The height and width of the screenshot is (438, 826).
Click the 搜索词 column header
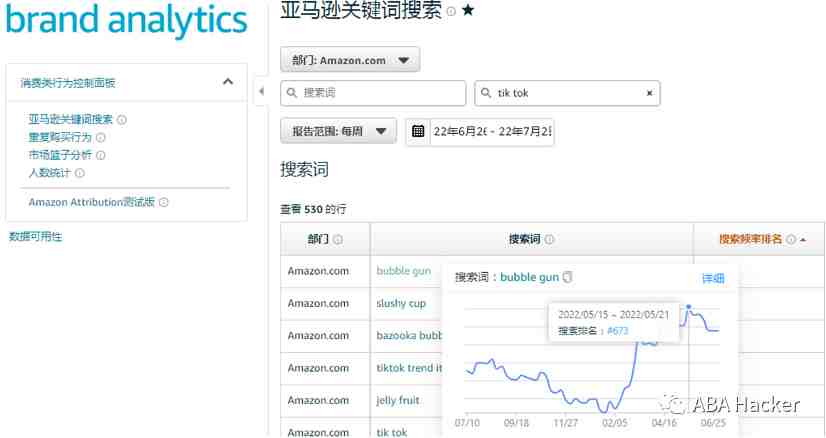pyautogui.click(x=532, y=239)
